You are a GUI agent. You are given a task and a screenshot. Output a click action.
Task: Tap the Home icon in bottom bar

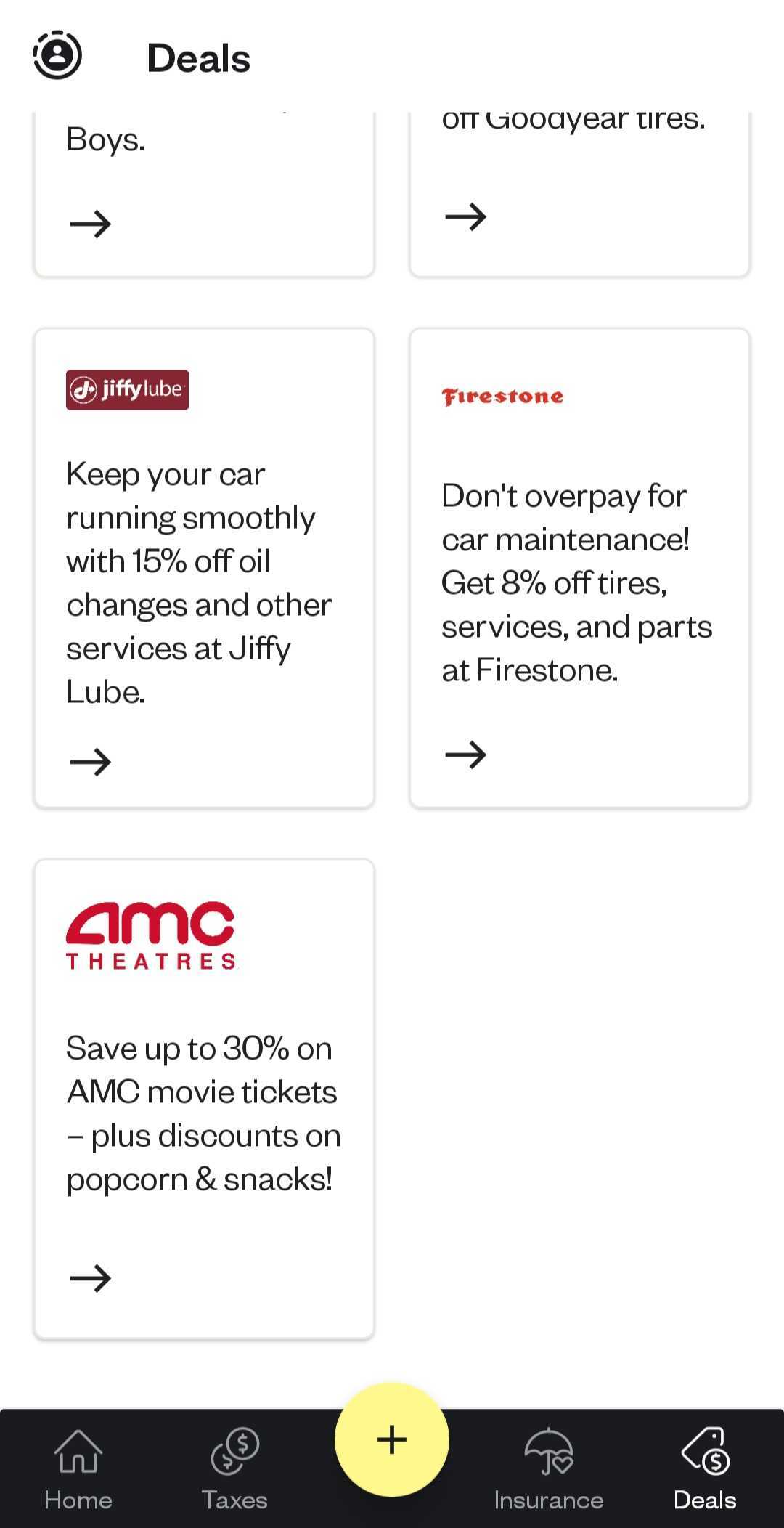[x=78, y=1451]
